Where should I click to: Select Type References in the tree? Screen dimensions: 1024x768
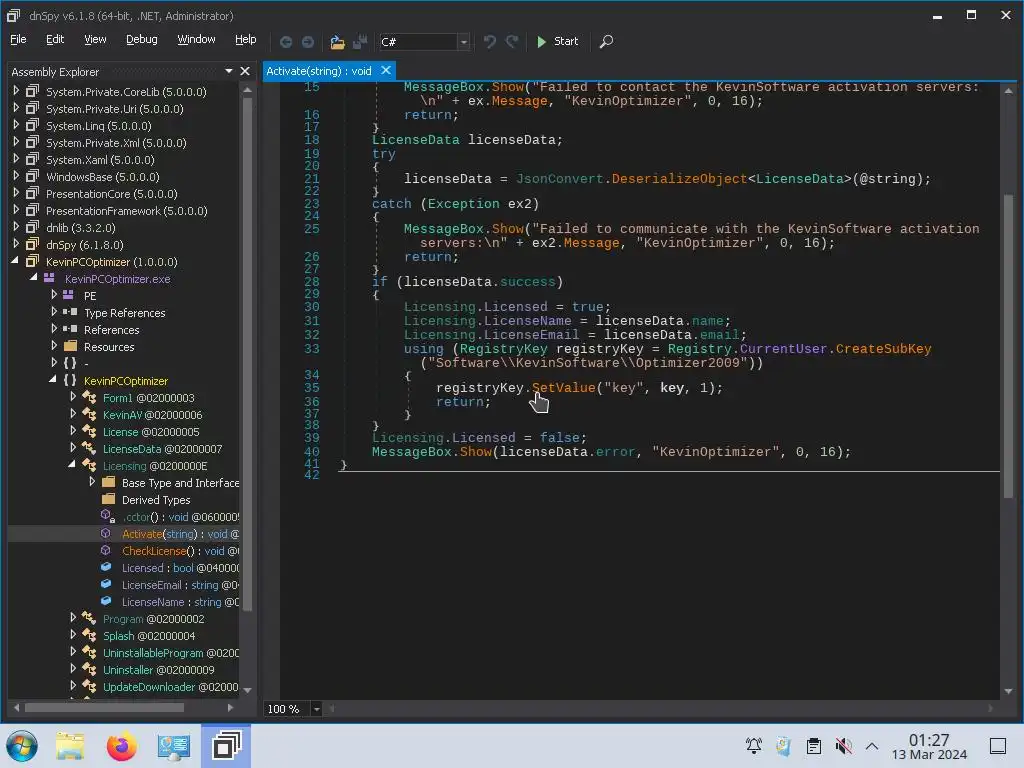pyautogui.click(x=125, y=313)
